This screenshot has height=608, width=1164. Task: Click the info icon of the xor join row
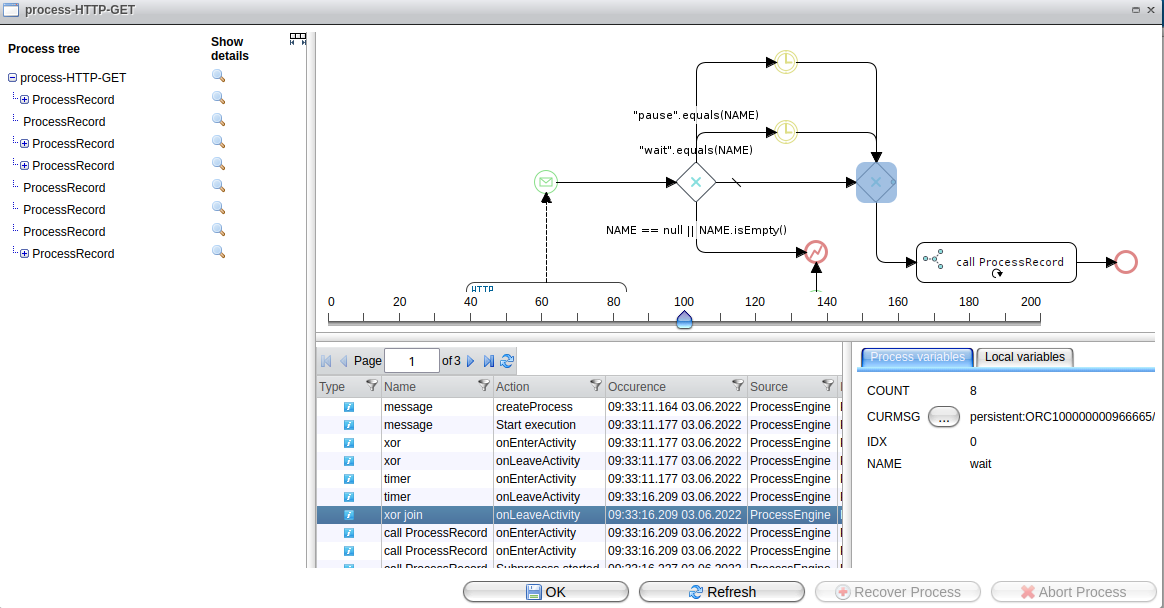(349, 514)
